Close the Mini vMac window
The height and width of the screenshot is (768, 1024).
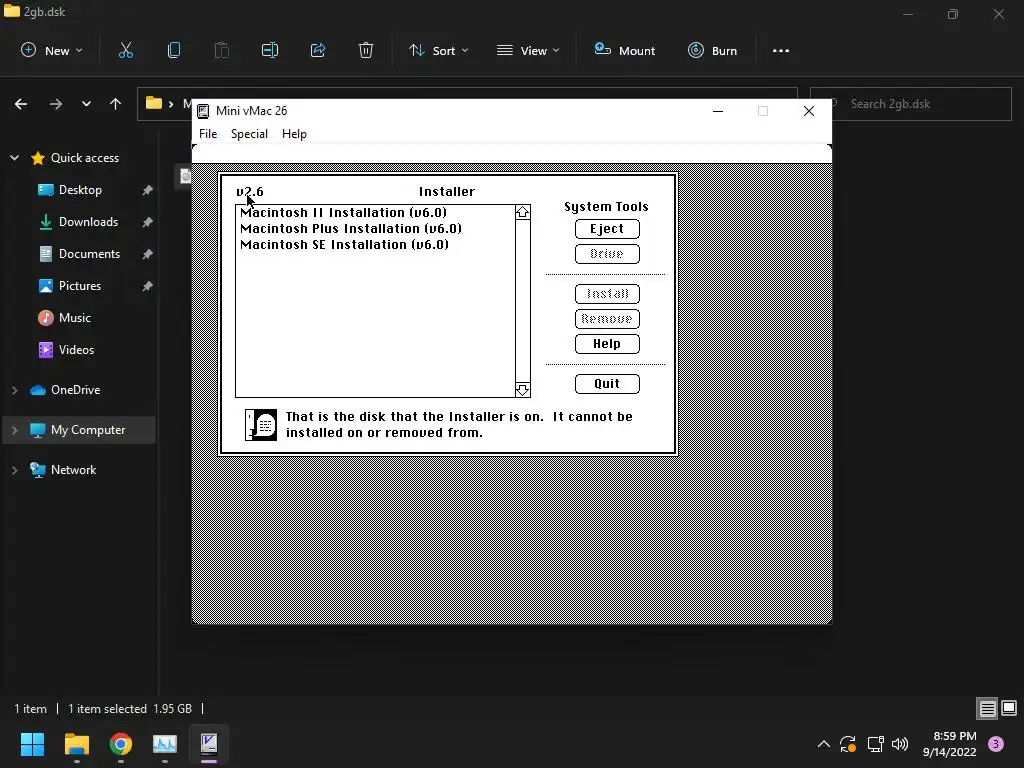[808, 111]
